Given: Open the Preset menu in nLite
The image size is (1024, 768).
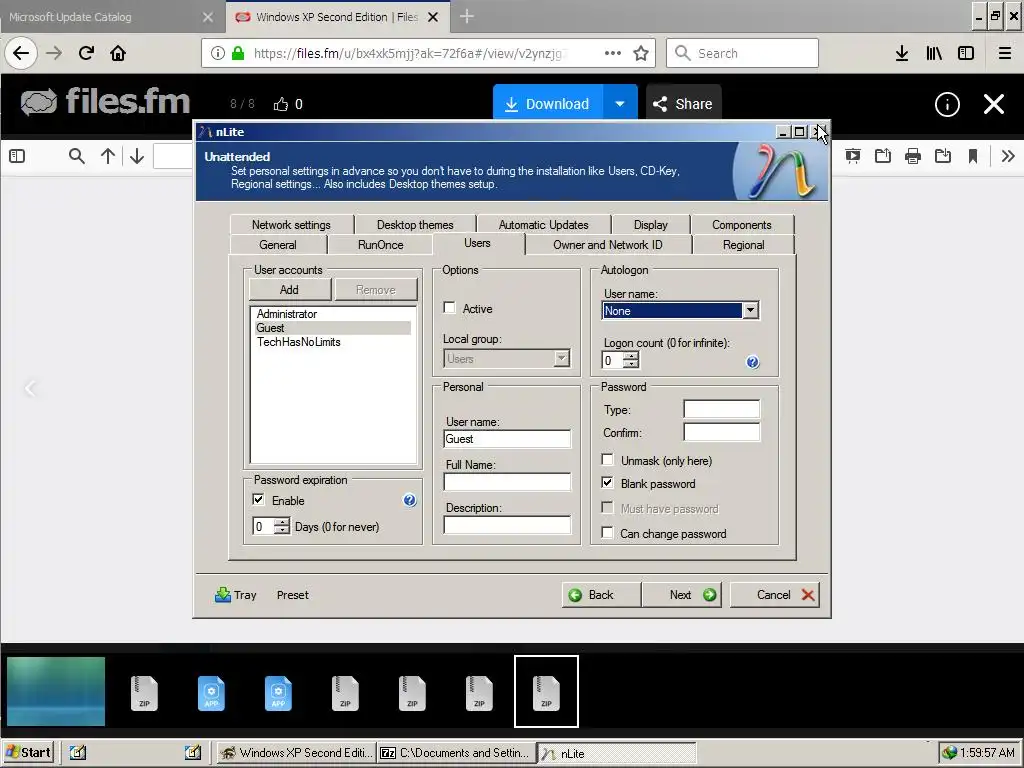Looking at the screenshot, I should (x=293, y=595).
